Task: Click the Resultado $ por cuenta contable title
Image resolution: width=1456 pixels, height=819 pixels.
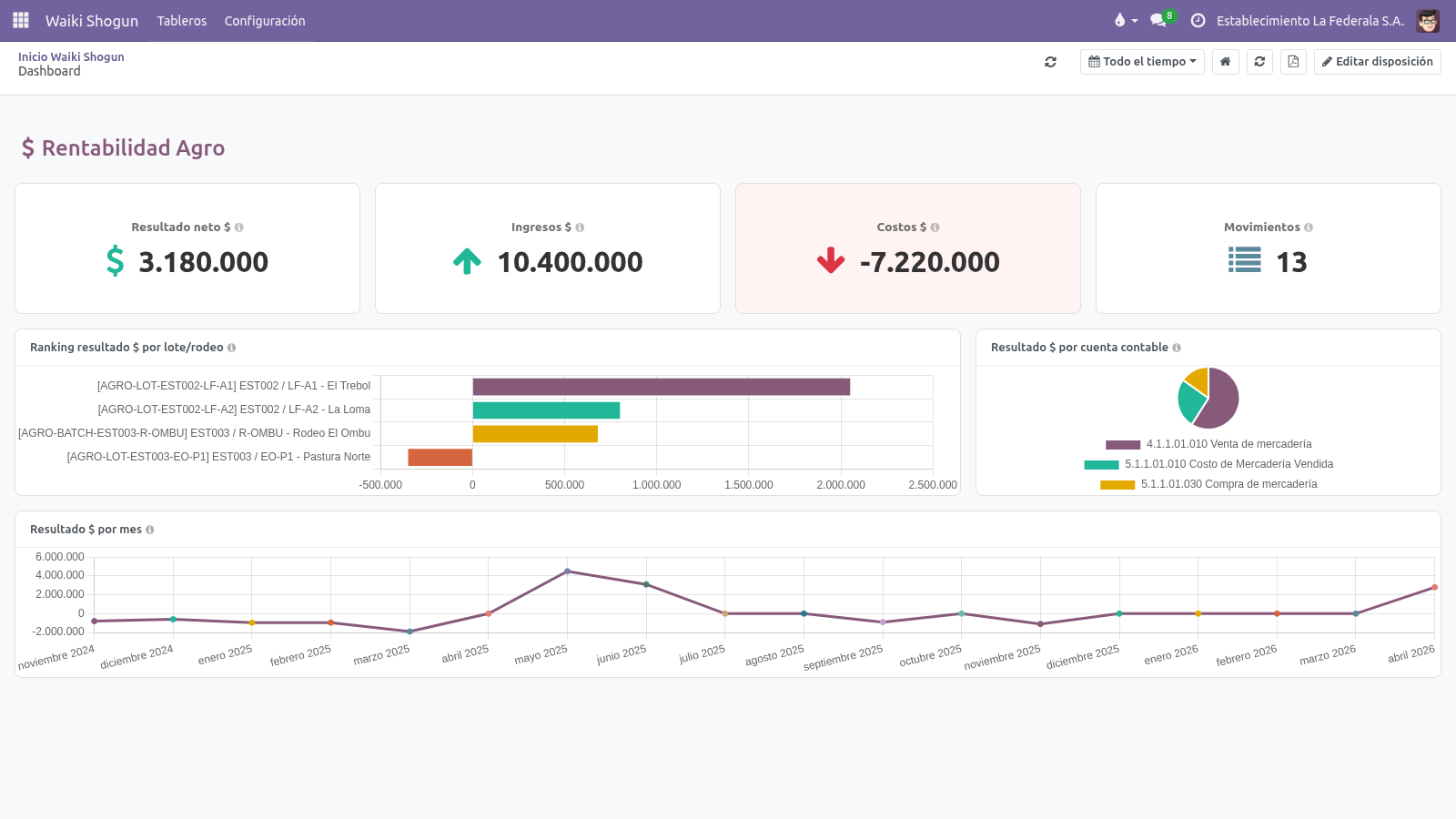Action: (x=1079, y=348)
